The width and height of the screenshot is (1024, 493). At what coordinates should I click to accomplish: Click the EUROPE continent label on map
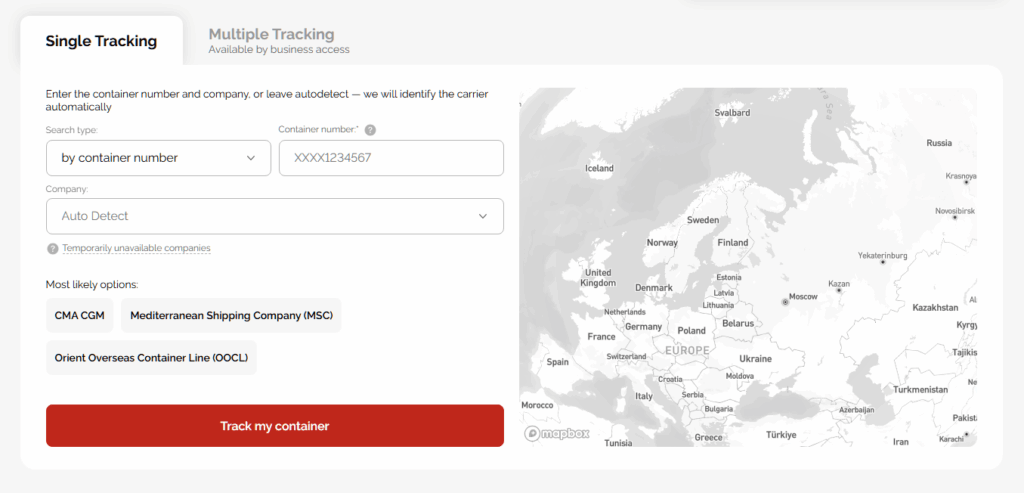click(687, 351)
